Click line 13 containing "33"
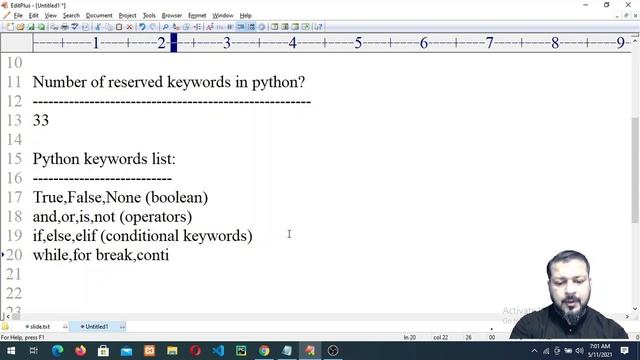This screenshot has width=640, height=360. tap(41, 120)
